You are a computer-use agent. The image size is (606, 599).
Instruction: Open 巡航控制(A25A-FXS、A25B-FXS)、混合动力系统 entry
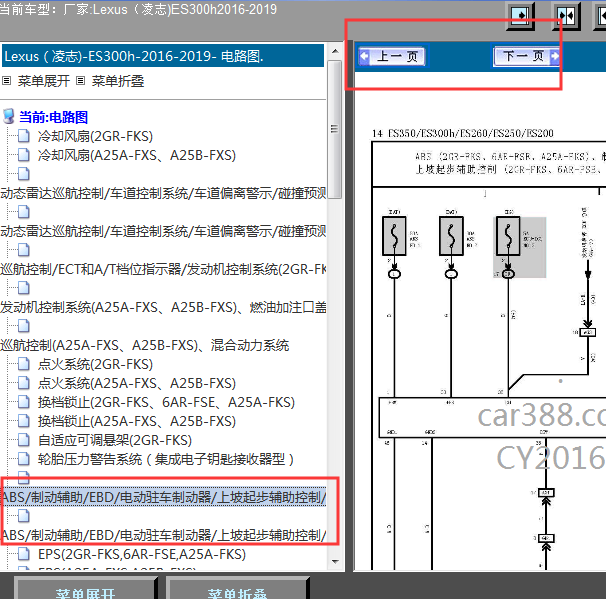145,345
